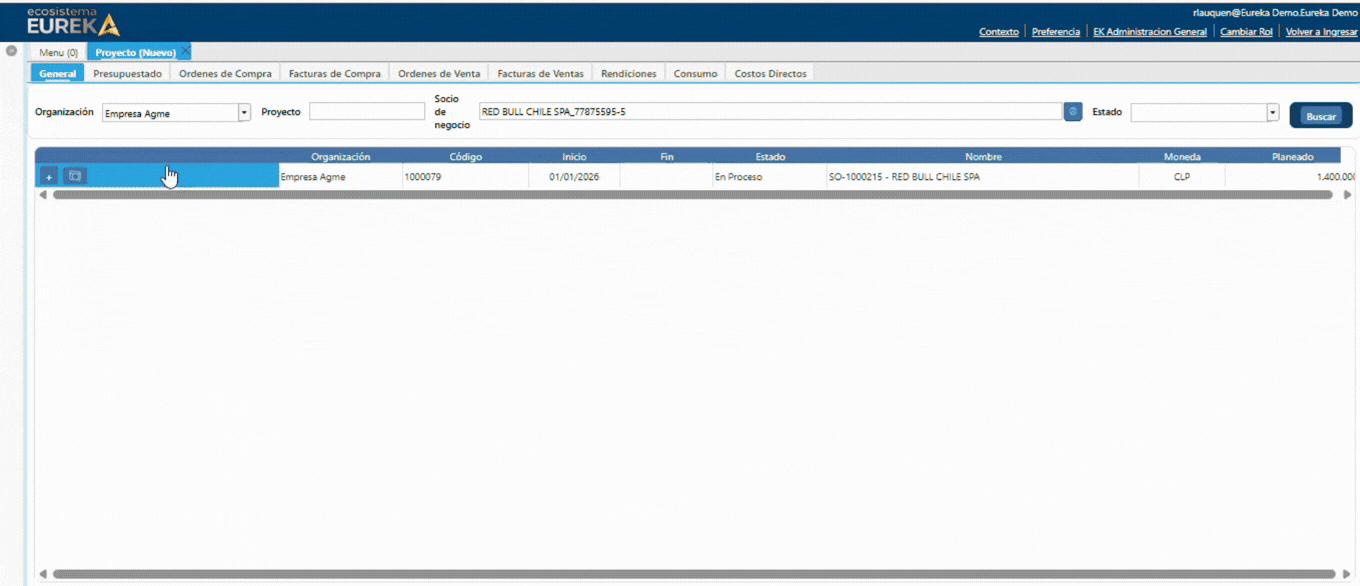1360x586 pixels.
Task: Open the Cambiar Rol link
Action: [1246, 32]
